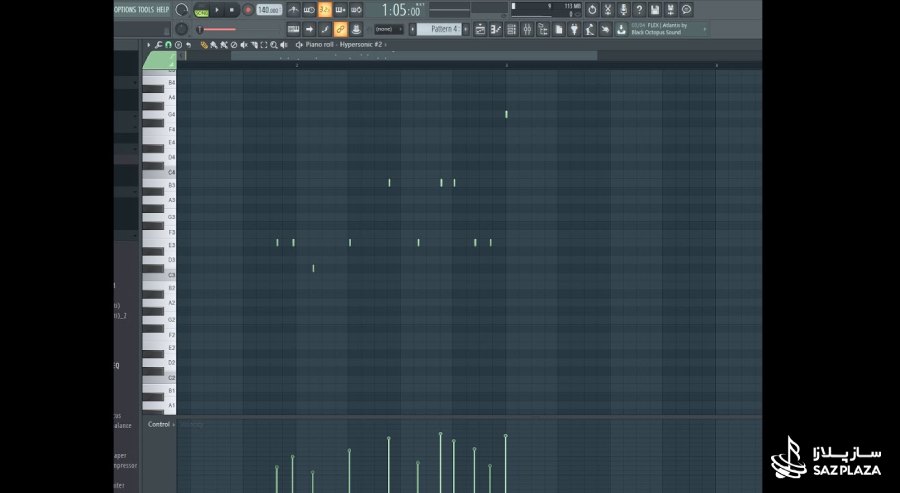The width and height of the screenshot is (900, 493).
Task: Open the plugin picker plug icon
Action: click(575, 29)
